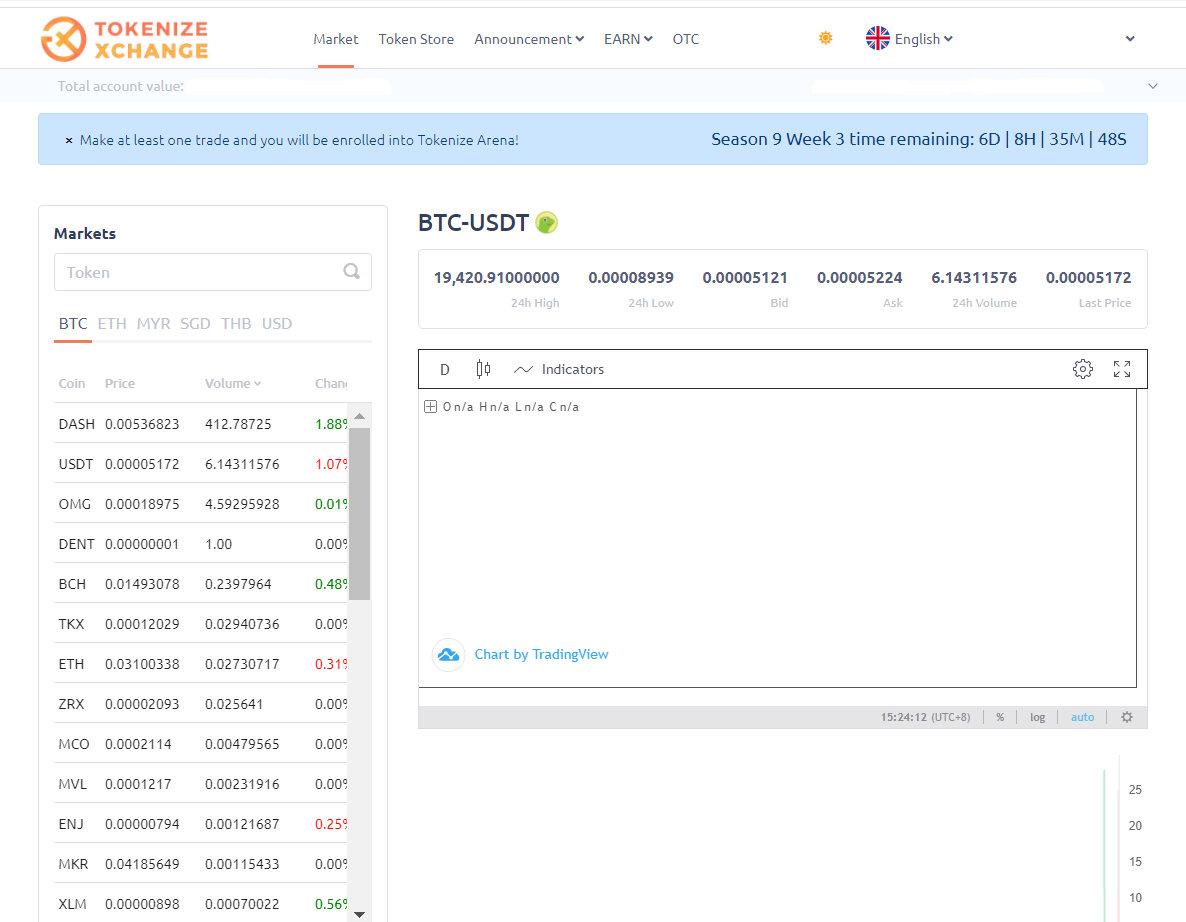The height and width of the screenshot is (922, 1186).
Task: Open the Announcement dropdown menu
Action: (529, 39)
